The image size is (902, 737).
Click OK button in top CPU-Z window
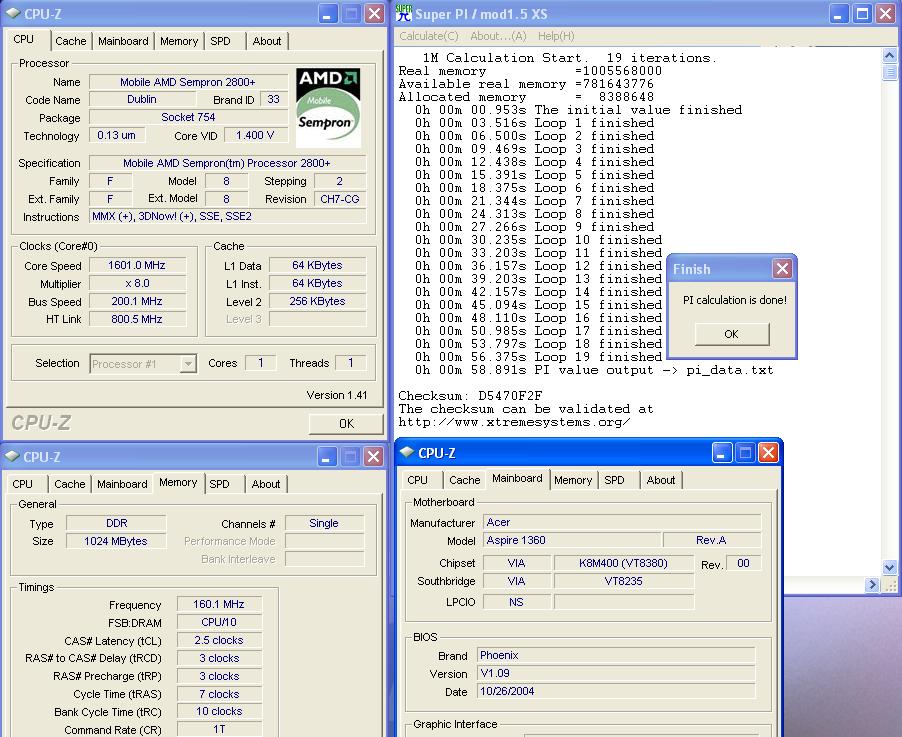point(346,423)
